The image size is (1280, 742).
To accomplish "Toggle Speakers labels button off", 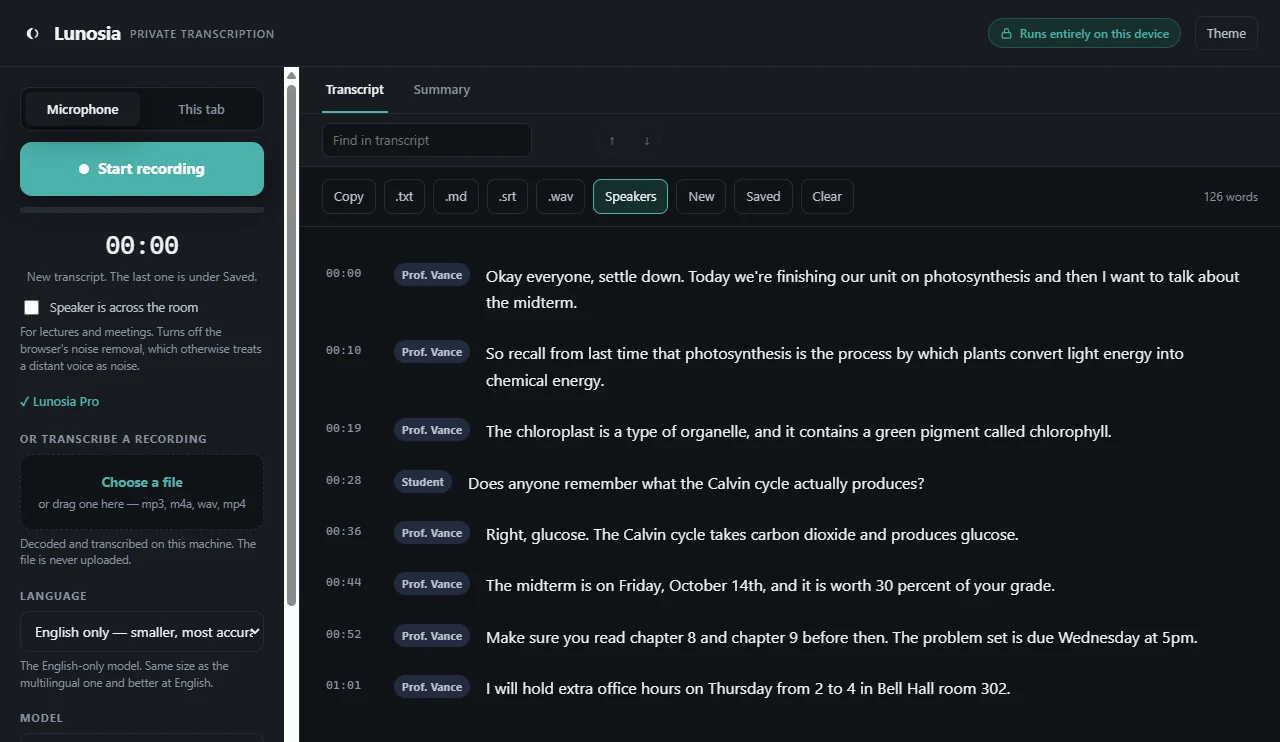I will click(x=630, y=197).
